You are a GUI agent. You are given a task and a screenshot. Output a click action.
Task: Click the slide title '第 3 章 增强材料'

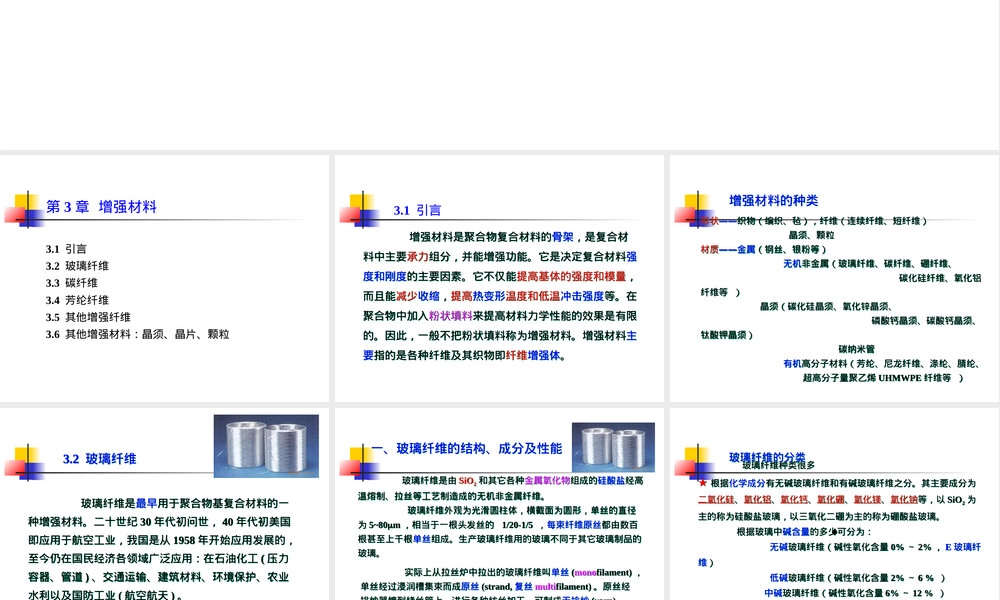[x=101, y=207]
